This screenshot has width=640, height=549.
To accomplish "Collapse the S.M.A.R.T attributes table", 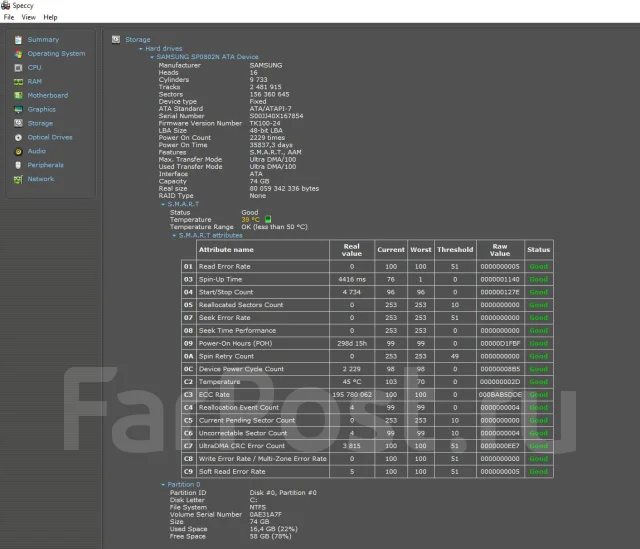I will pos(174,236).
